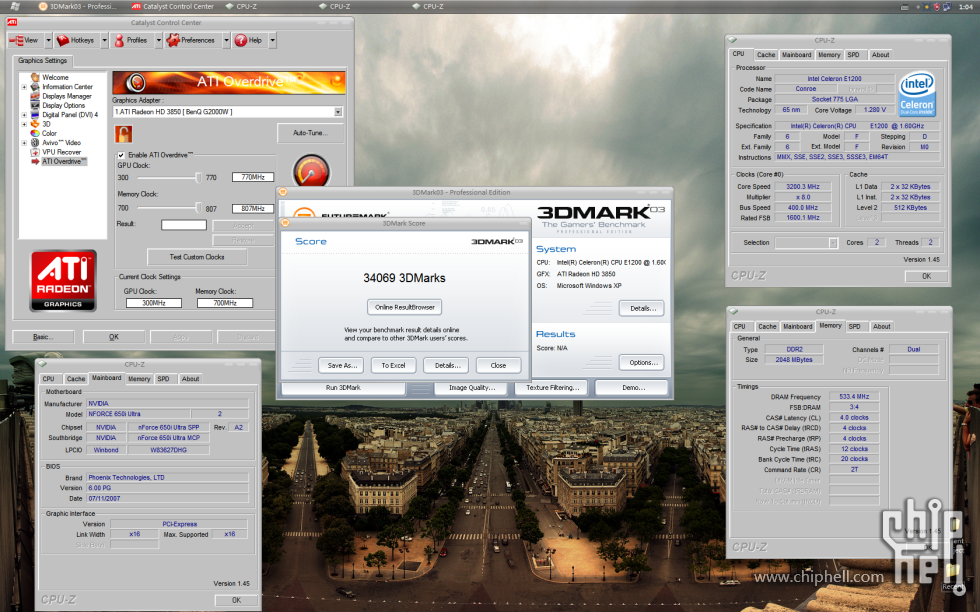Open the View toolbar button in Catalyst
The image size is (980, 612).
26,41
